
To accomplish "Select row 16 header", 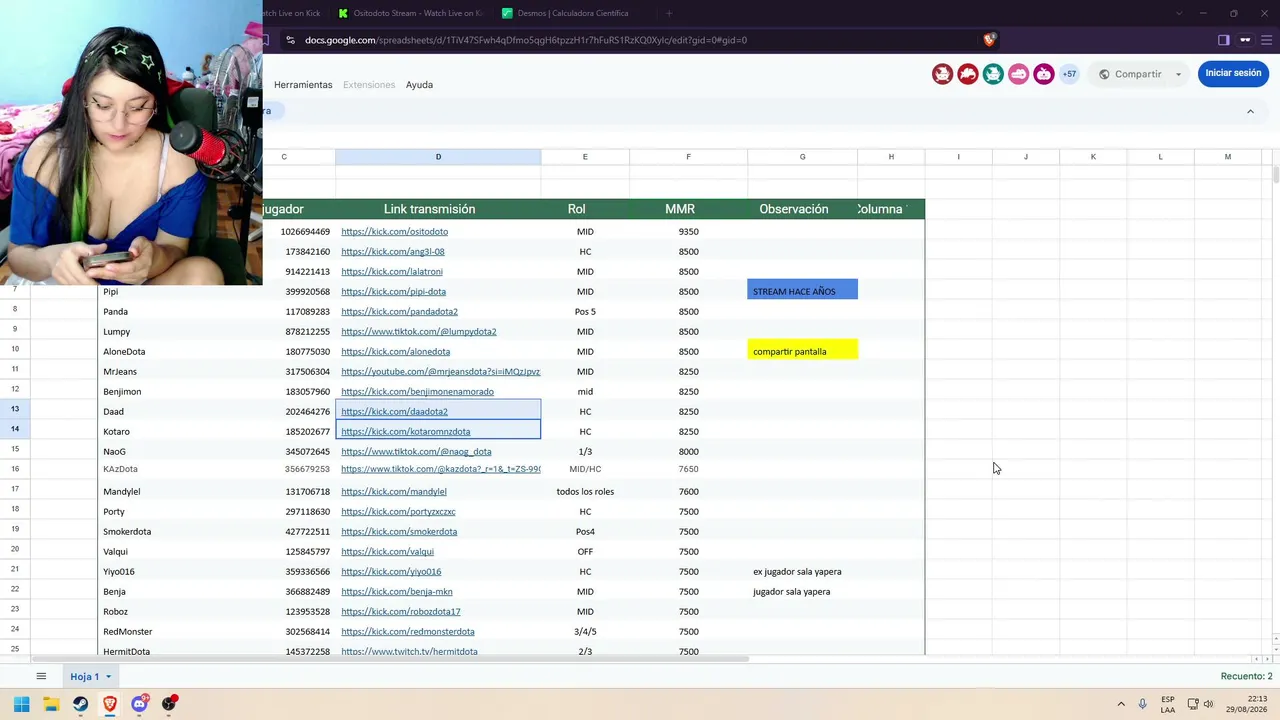I will [15, 469].
